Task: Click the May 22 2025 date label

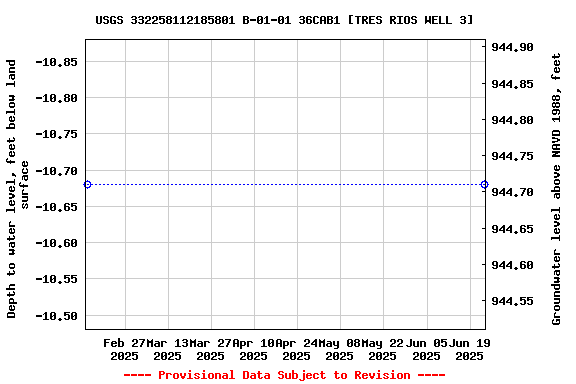Action: pos(382,349)
